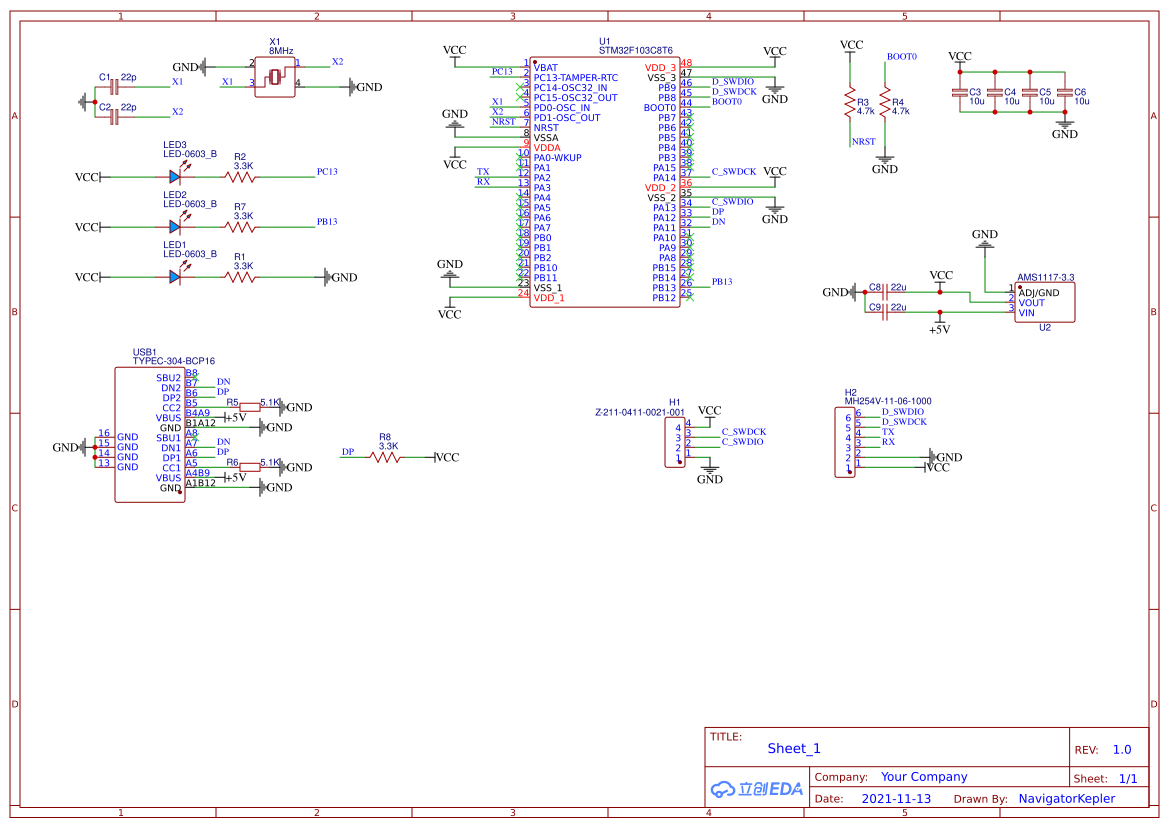Select the PC13 net label beside R2

point(327,172)
